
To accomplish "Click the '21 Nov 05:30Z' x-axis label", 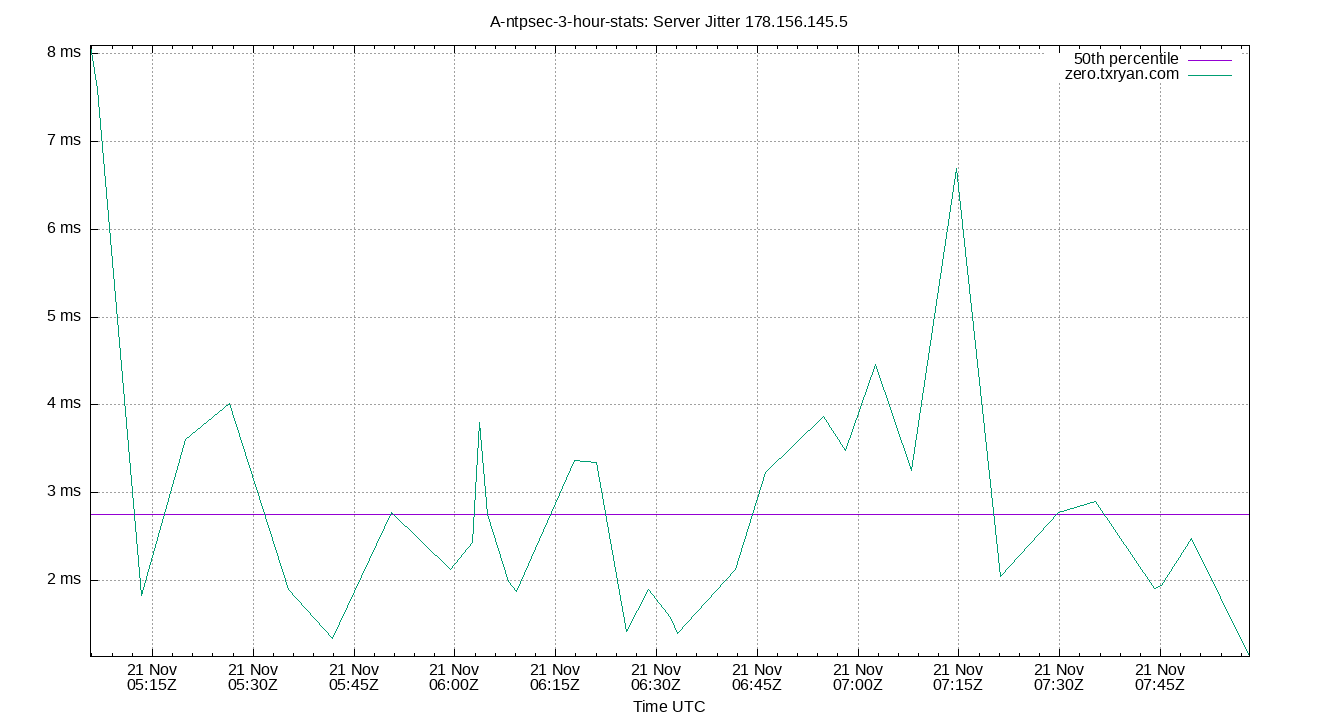I will pyautogui.click(x=253, y=677).
